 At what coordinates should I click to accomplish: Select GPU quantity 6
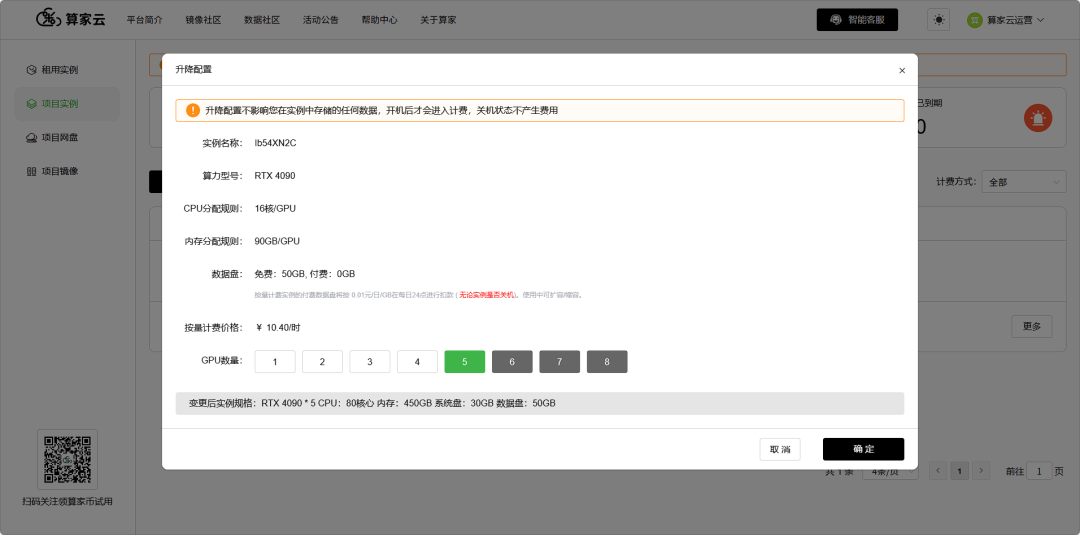pos(512,361)
